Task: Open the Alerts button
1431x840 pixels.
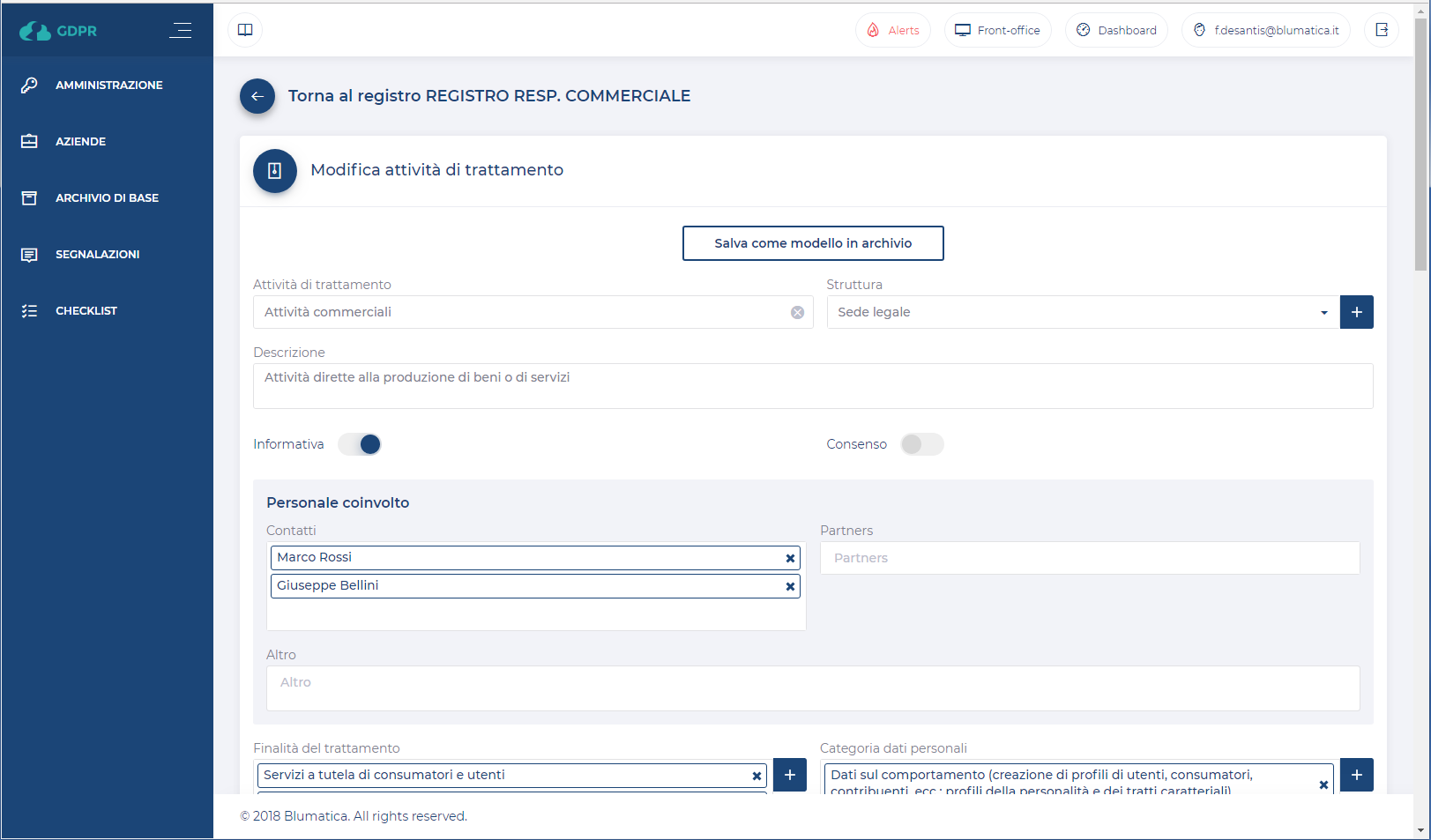Action: 892,30
